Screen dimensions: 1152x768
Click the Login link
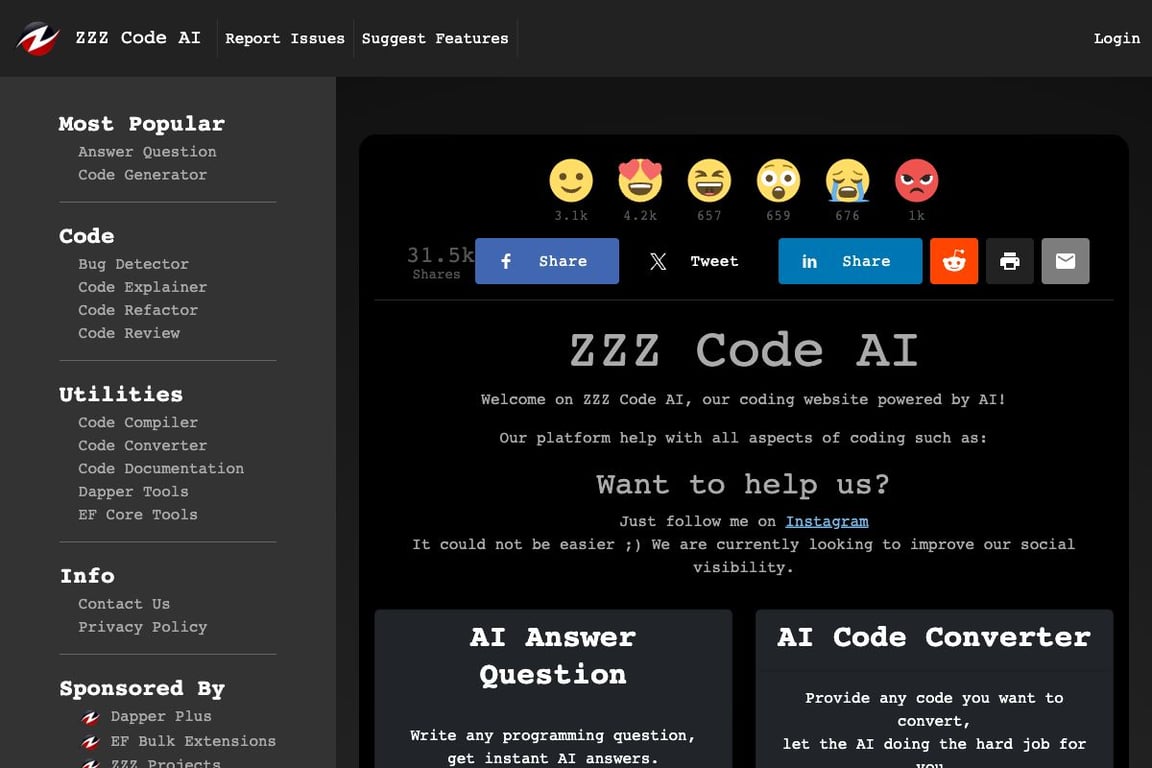[x=1117, y=38]
